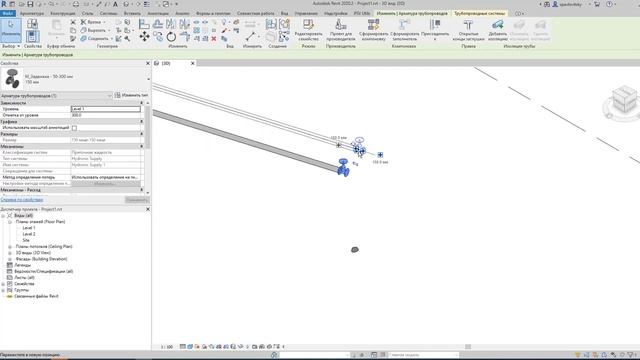Select Level 1 in project browser
This screenshot has height=360, width=640.
(29, 228)
